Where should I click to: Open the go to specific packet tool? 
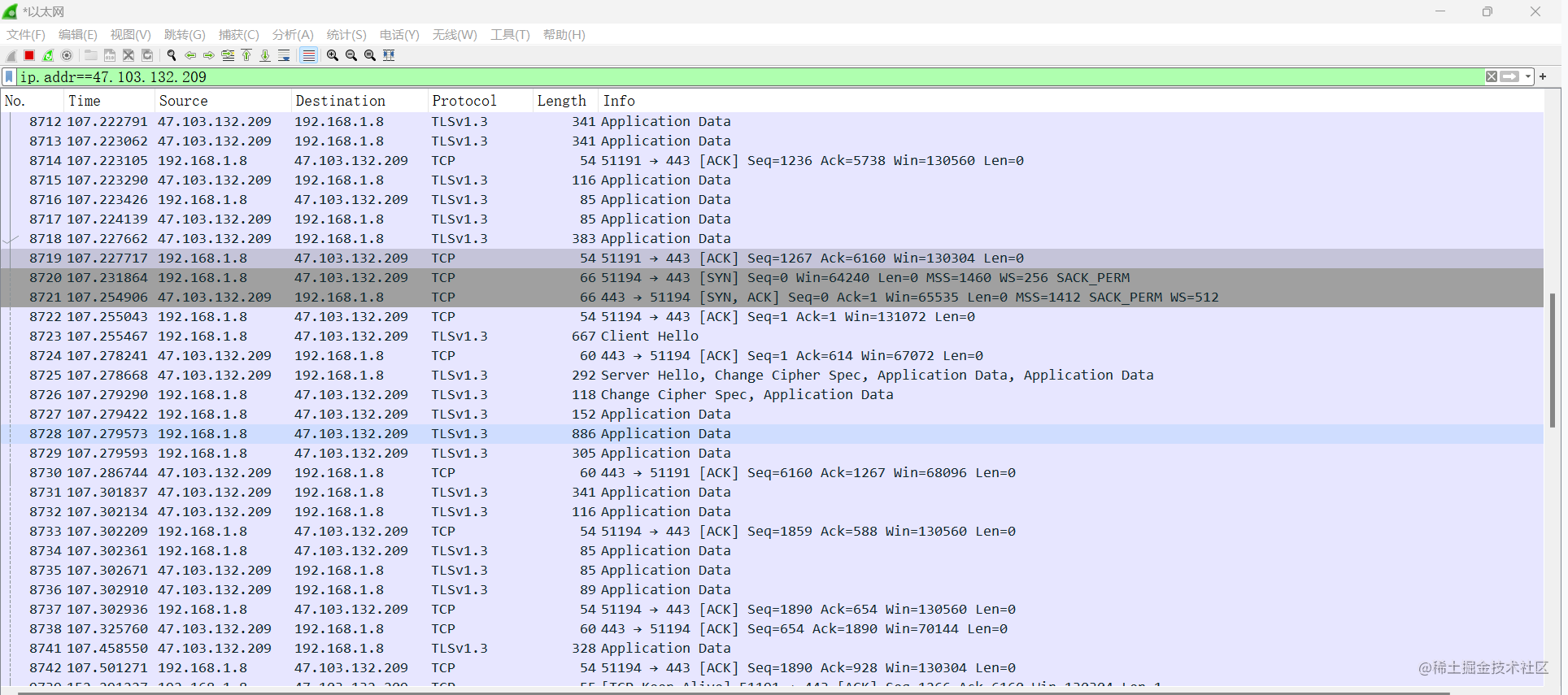coord(228,55)
